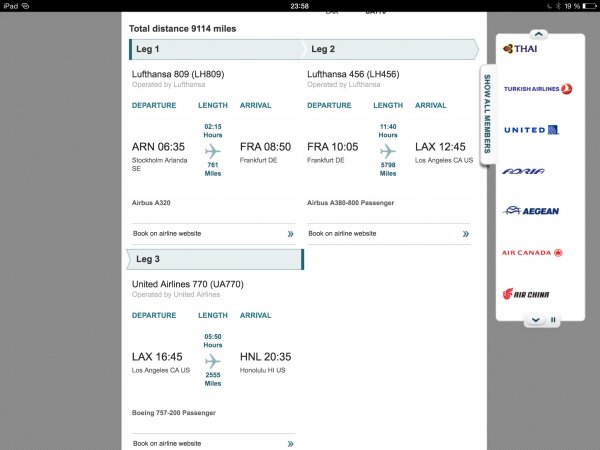Select the Leg 2 header
The image size is (600, 450).
tap(392, 49)
